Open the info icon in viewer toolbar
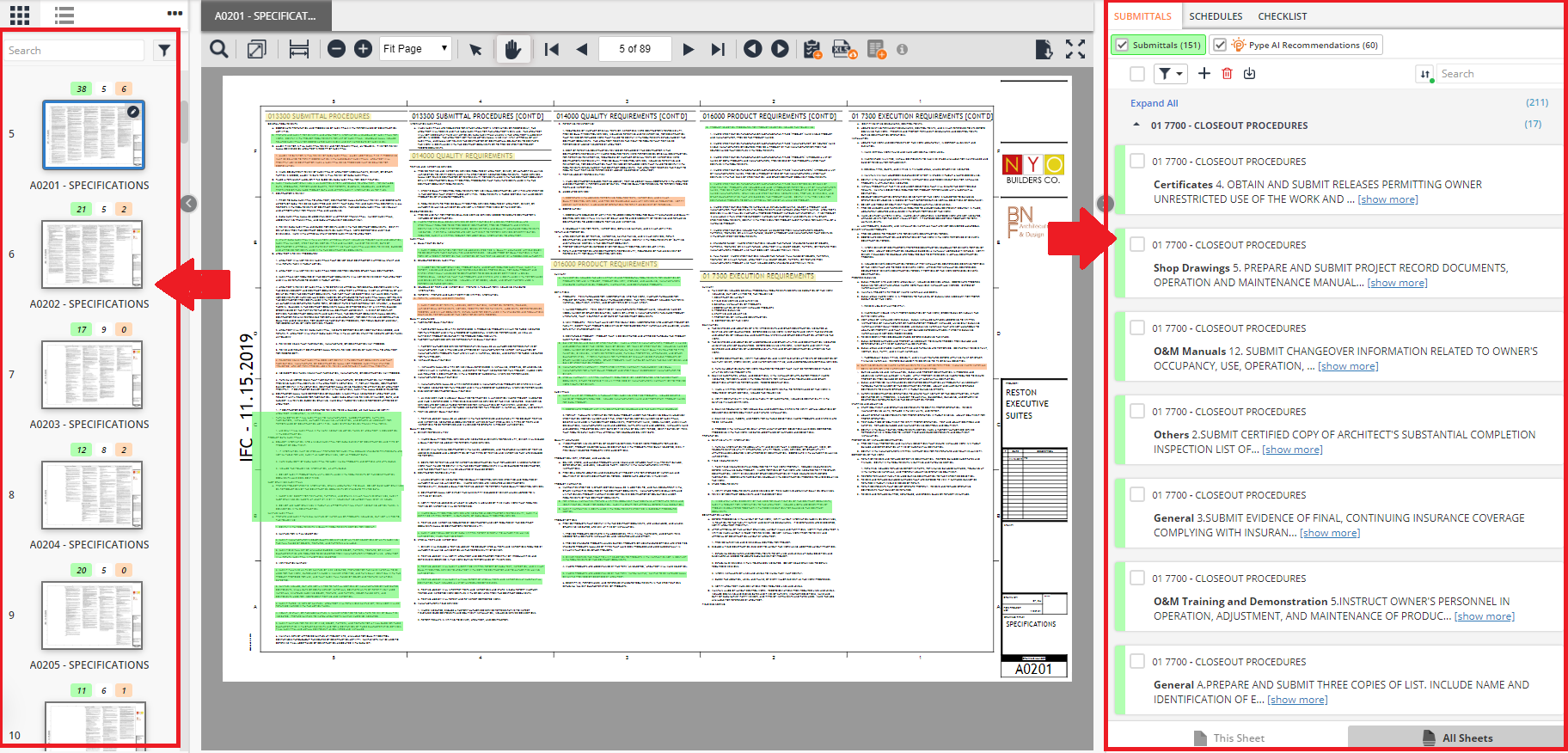The width and height of the screenshot is (1568, 753). [x=902, y=49]
